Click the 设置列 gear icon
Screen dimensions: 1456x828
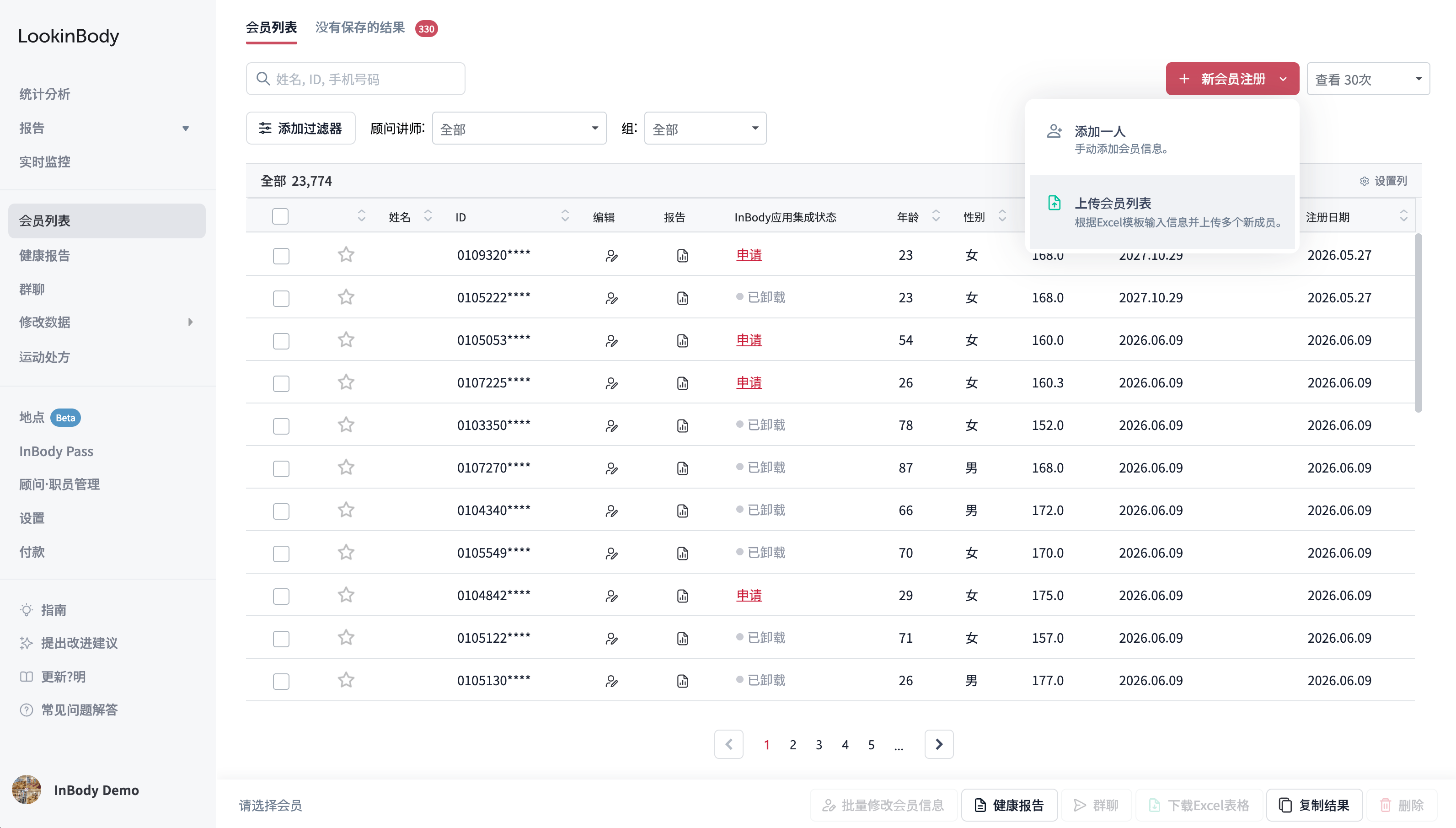coord(1365,181)
